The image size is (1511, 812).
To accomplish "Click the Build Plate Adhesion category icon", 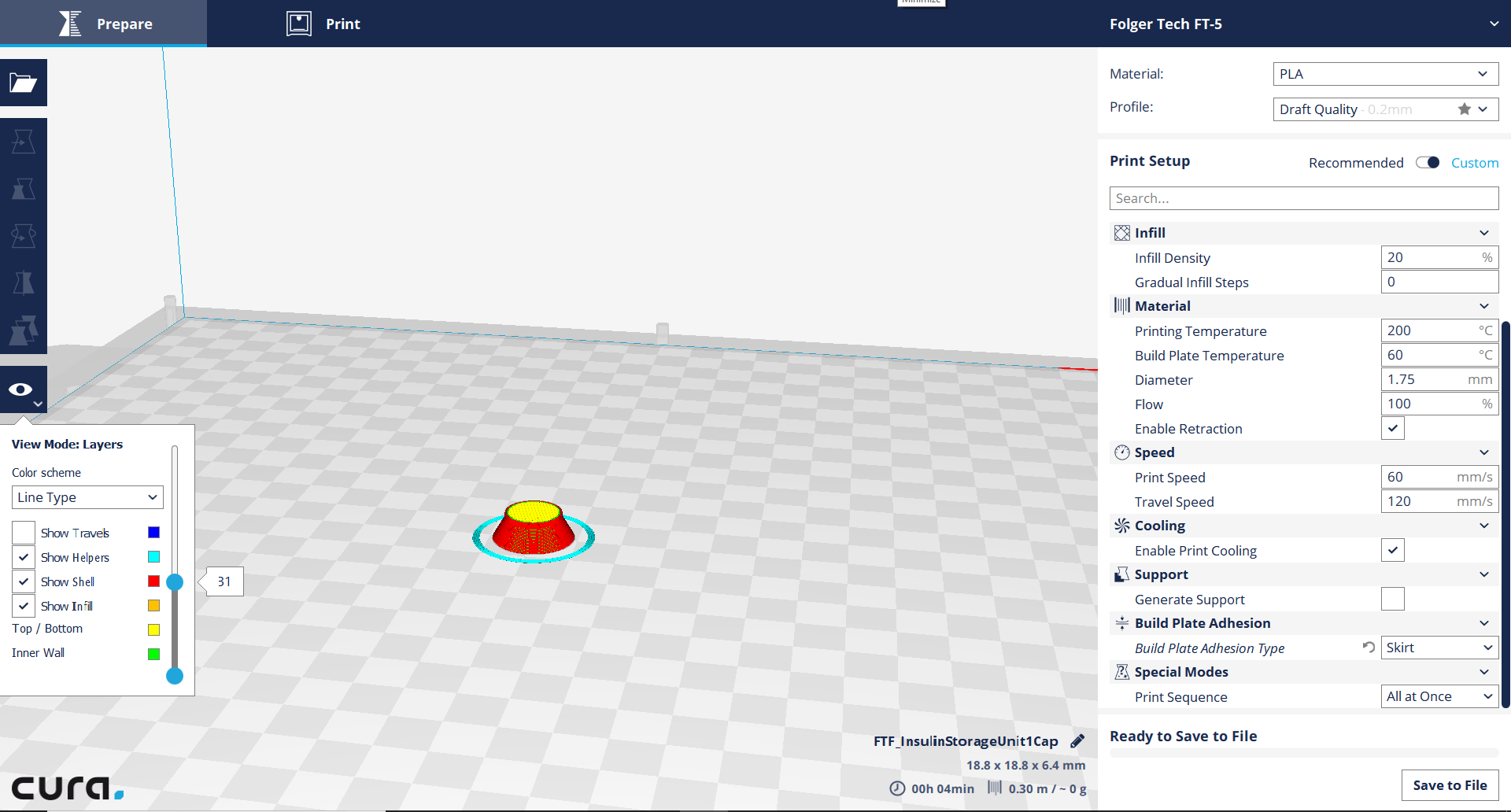I will pyautogui.click(x=1122, y=623).
